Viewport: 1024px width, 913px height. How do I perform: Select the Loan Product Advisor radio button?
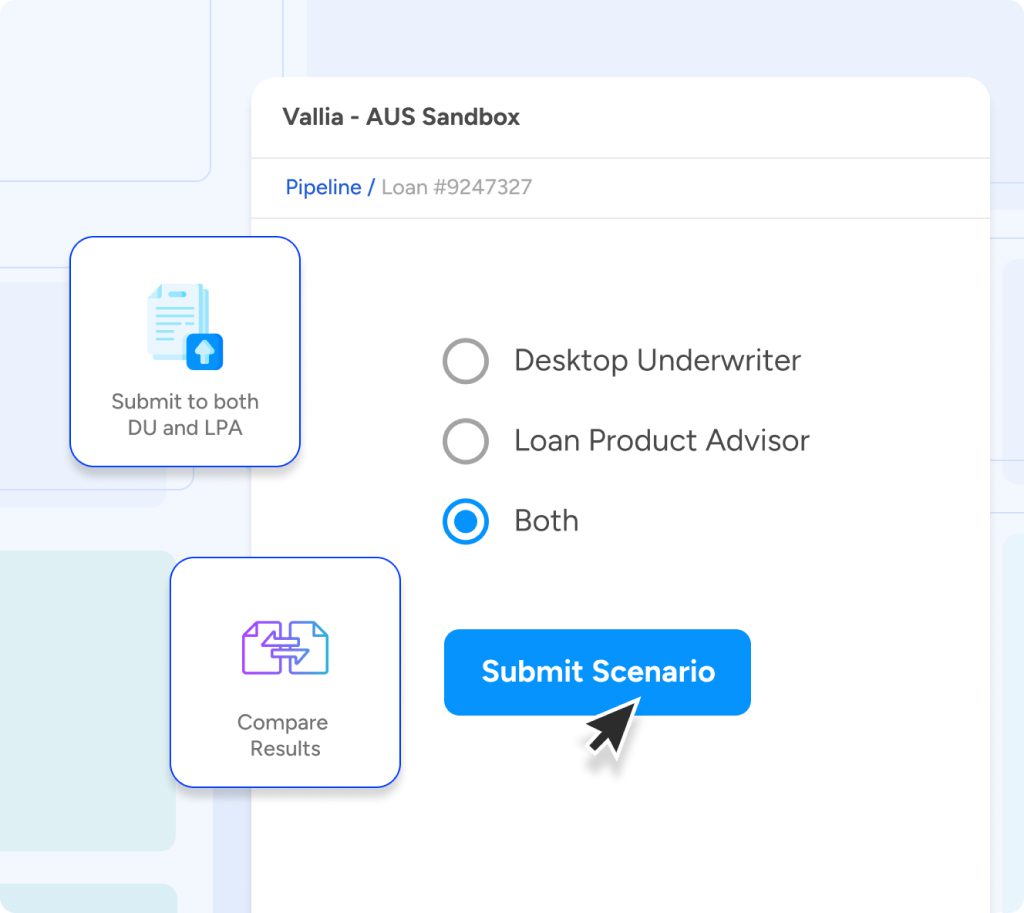tap(465, 441)
